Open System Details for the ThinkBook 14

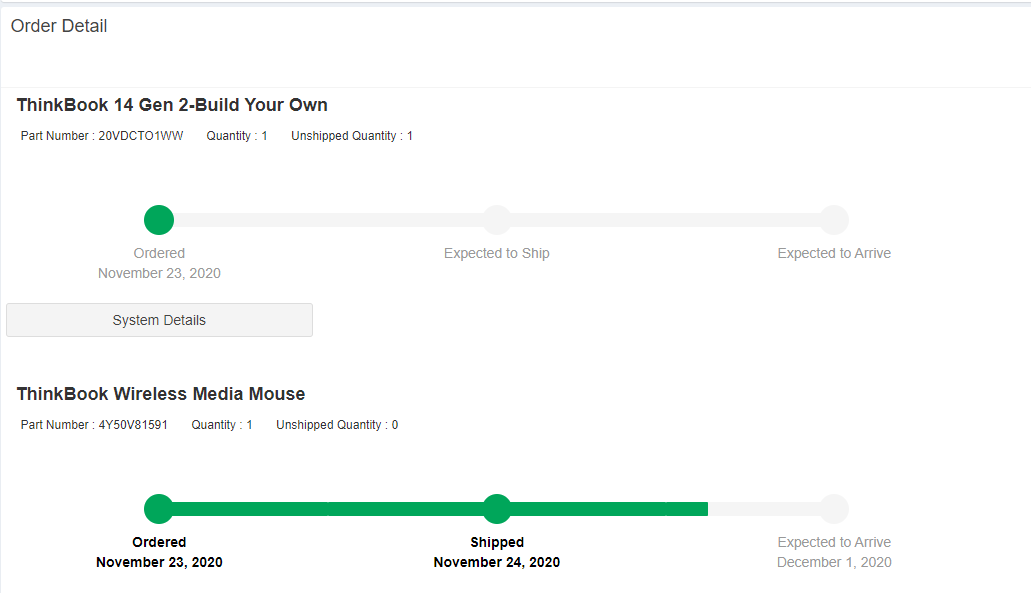tap(159, 320)
